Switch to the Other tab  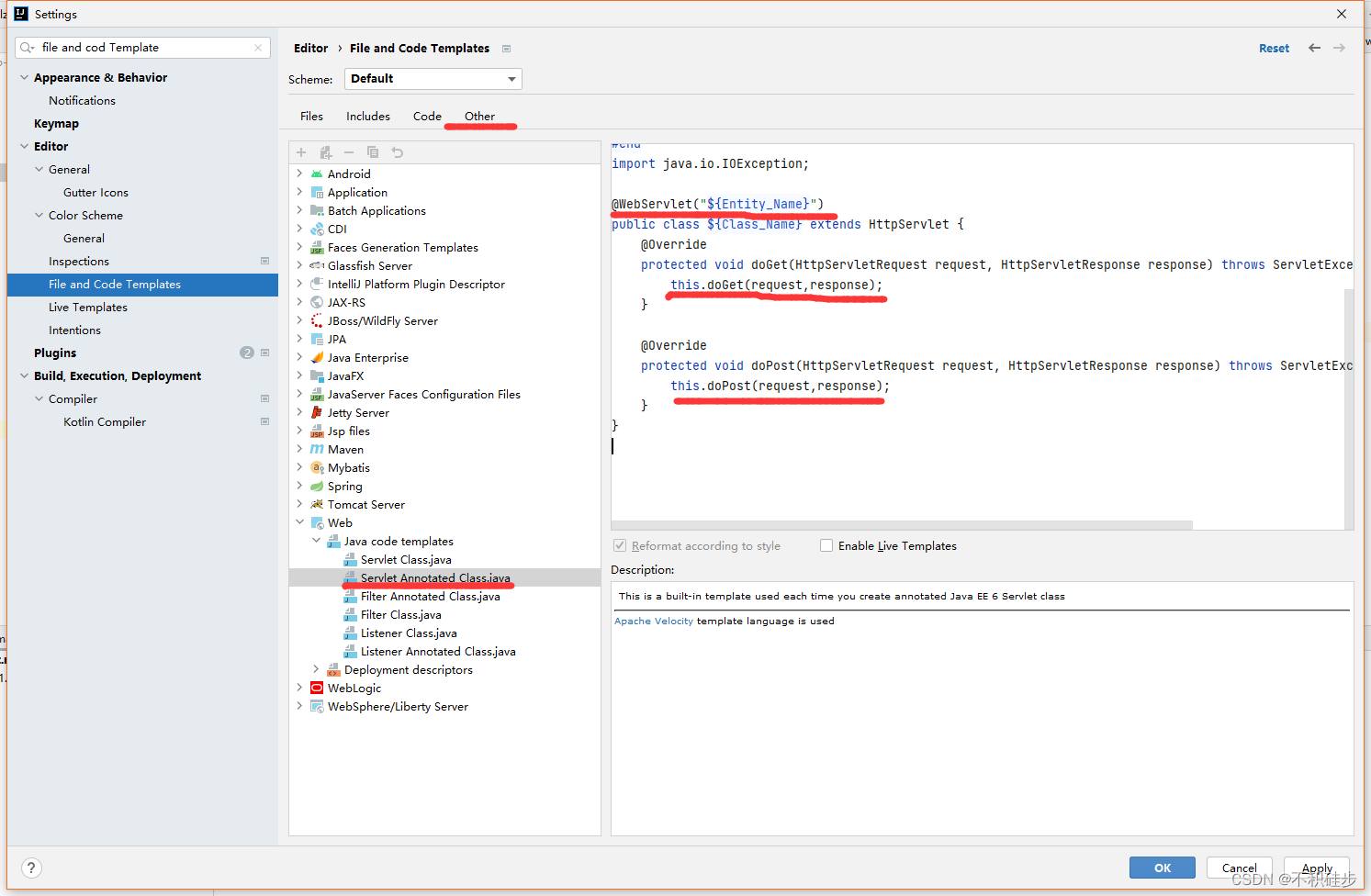(x=479, y=116)
